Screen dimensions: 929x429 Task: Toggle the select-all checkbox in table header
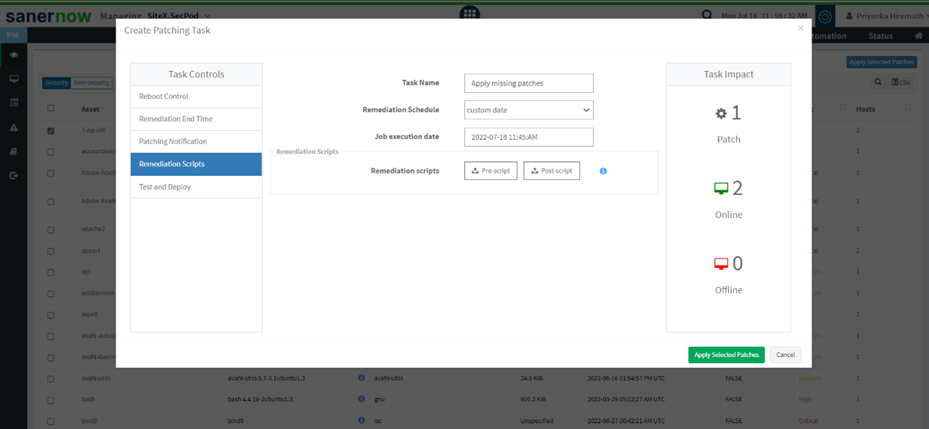click(50, 108)
